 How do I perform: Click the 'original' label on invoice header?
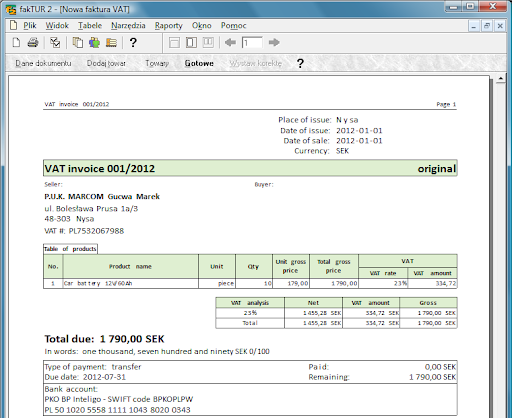[x=437, y=169]
